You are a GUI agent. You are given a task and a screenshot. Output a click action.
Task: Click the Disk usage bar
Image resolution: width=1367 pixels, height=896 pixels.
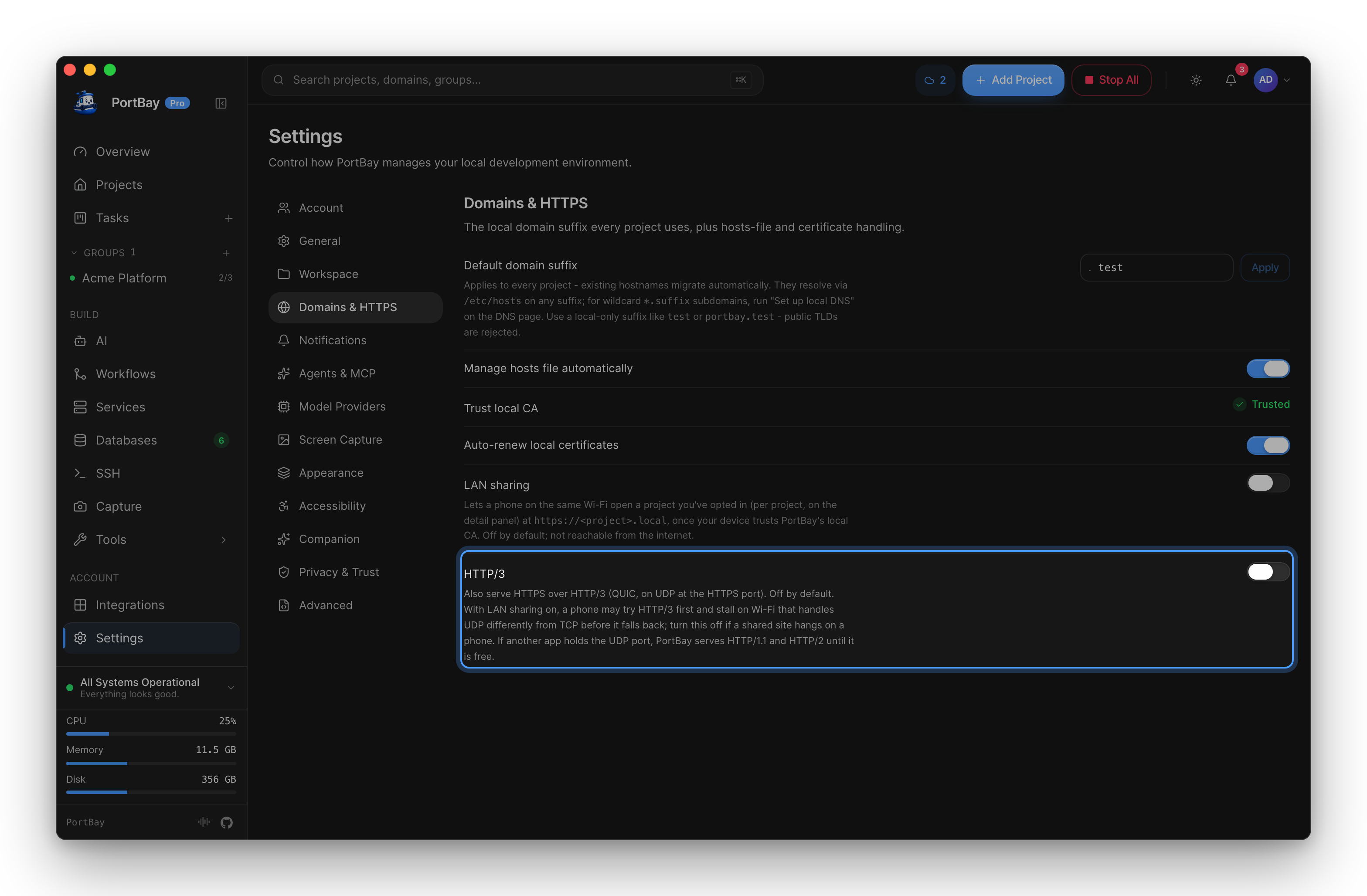click(x=152, y=793)
